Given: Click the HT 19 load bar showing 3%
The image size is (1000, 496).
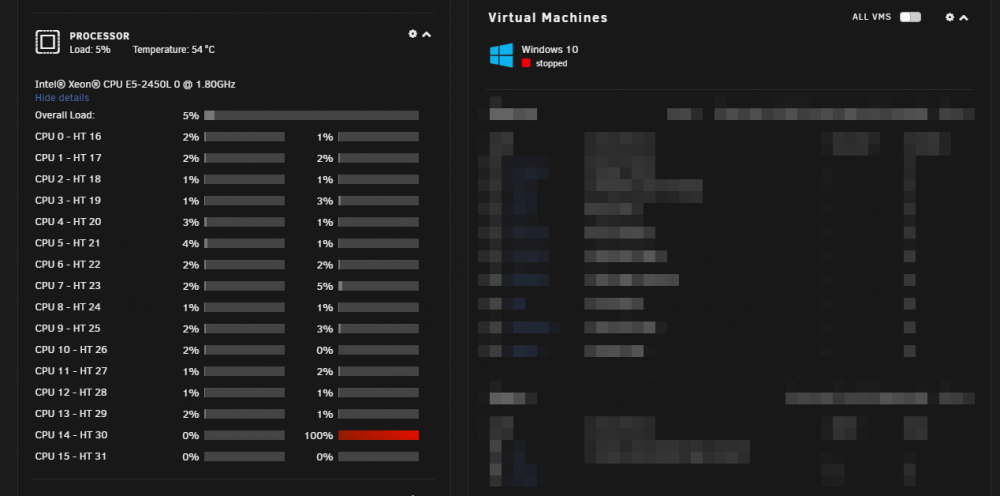Looking at the screenshot, I should click(378, 201).
